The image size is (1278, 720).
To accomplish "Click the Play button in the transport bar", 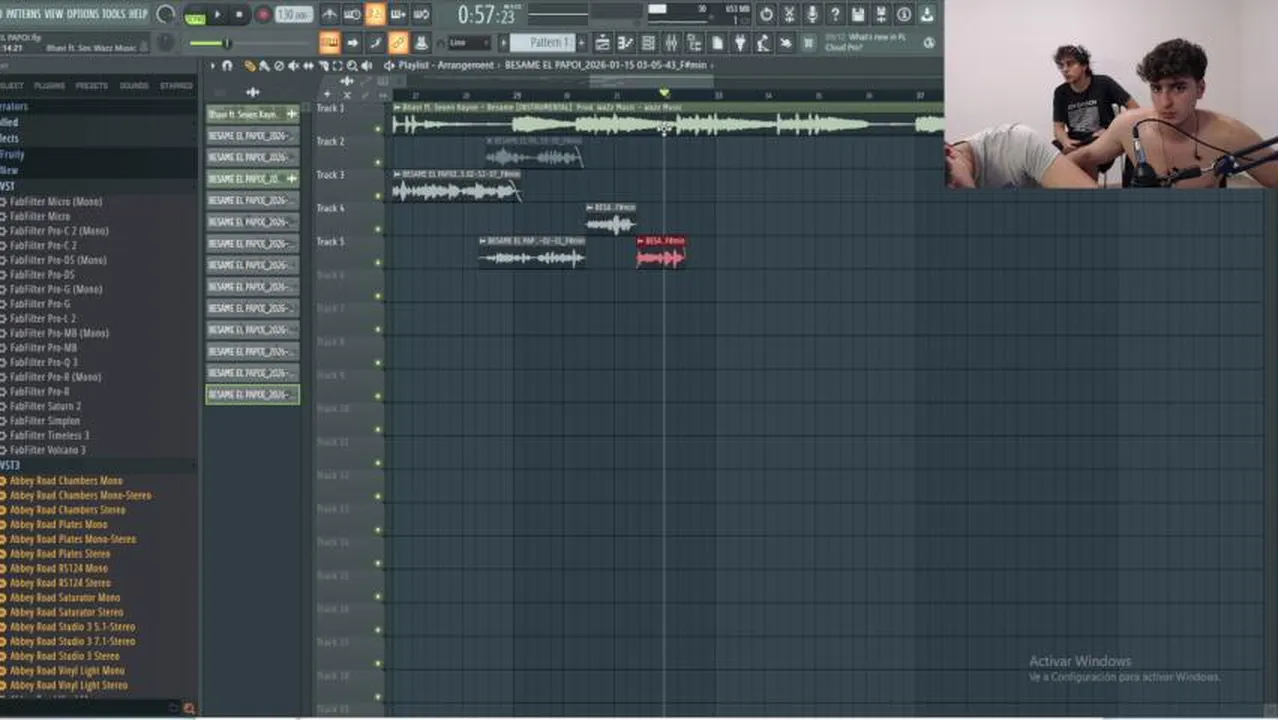I will coord(217,15).
